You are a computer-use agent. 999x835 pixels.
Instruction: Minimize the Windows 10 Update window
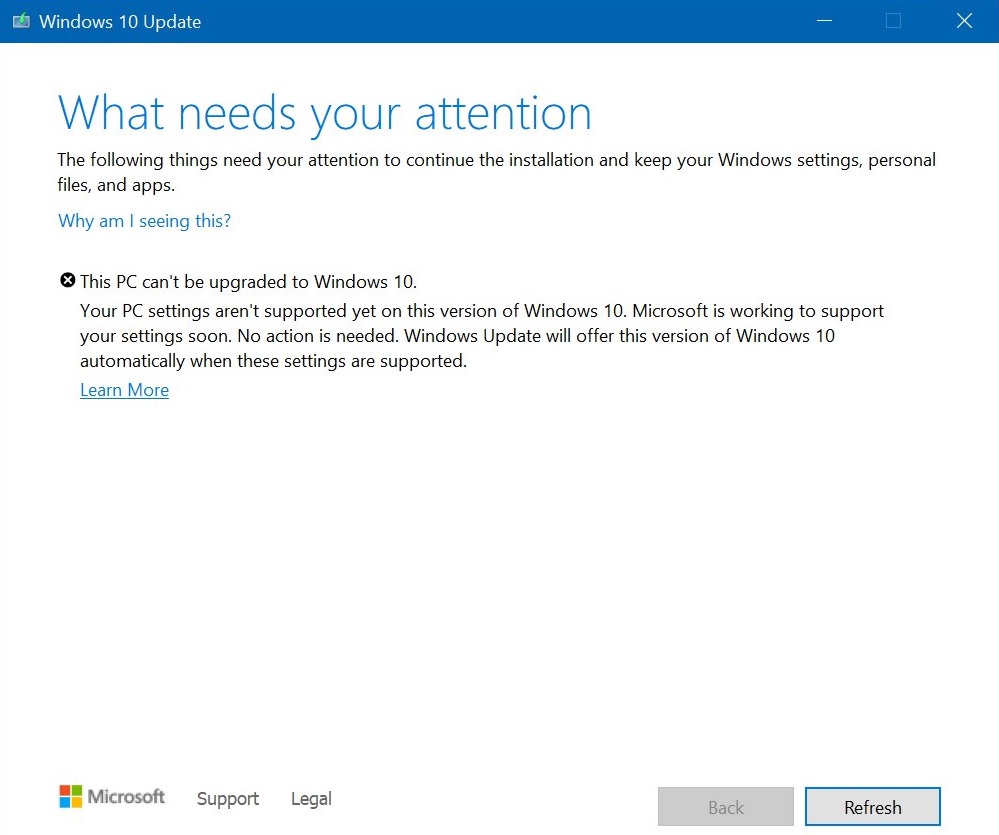coord(824,21)
